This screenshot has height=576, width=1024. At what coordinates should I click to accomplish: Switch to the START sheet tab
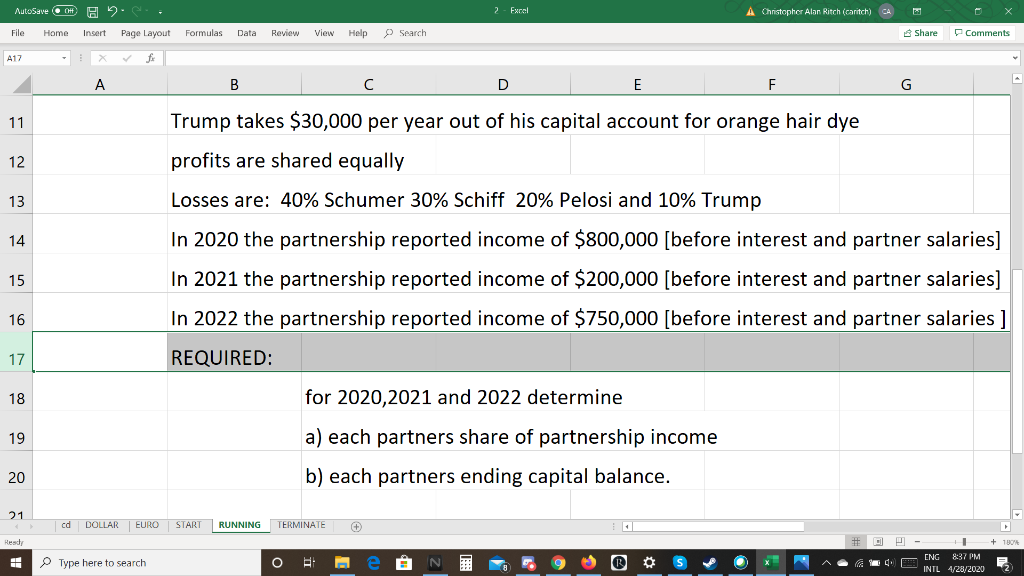189,525
